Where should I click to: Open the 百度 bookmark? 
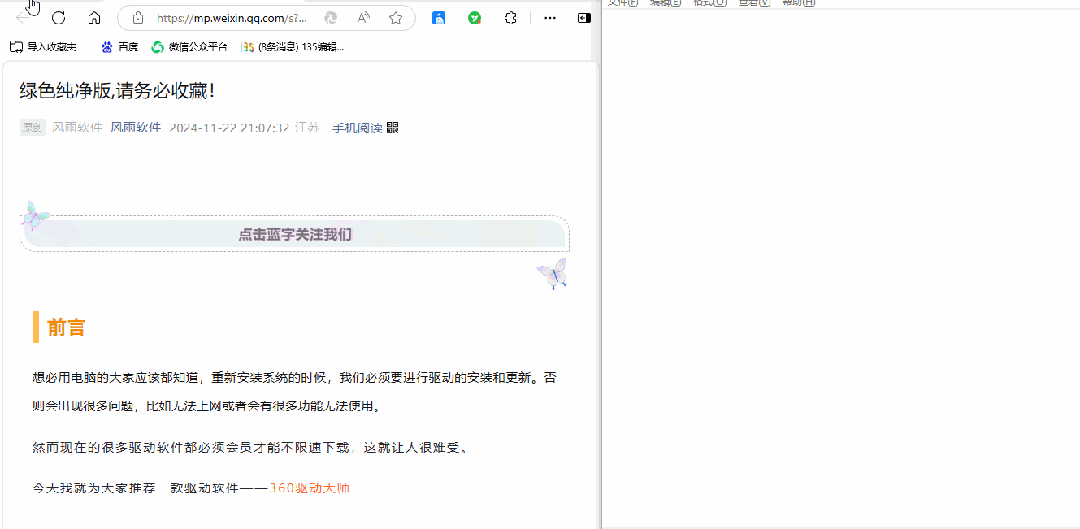119,47
